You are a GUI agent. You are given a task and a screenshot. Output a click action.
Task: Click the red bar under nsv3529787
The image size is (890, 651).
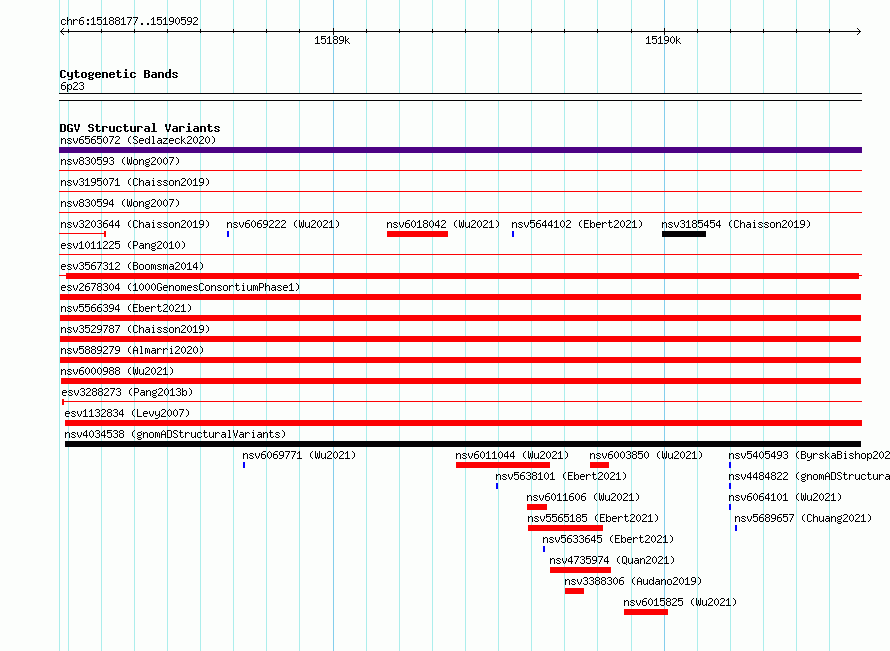460,339
